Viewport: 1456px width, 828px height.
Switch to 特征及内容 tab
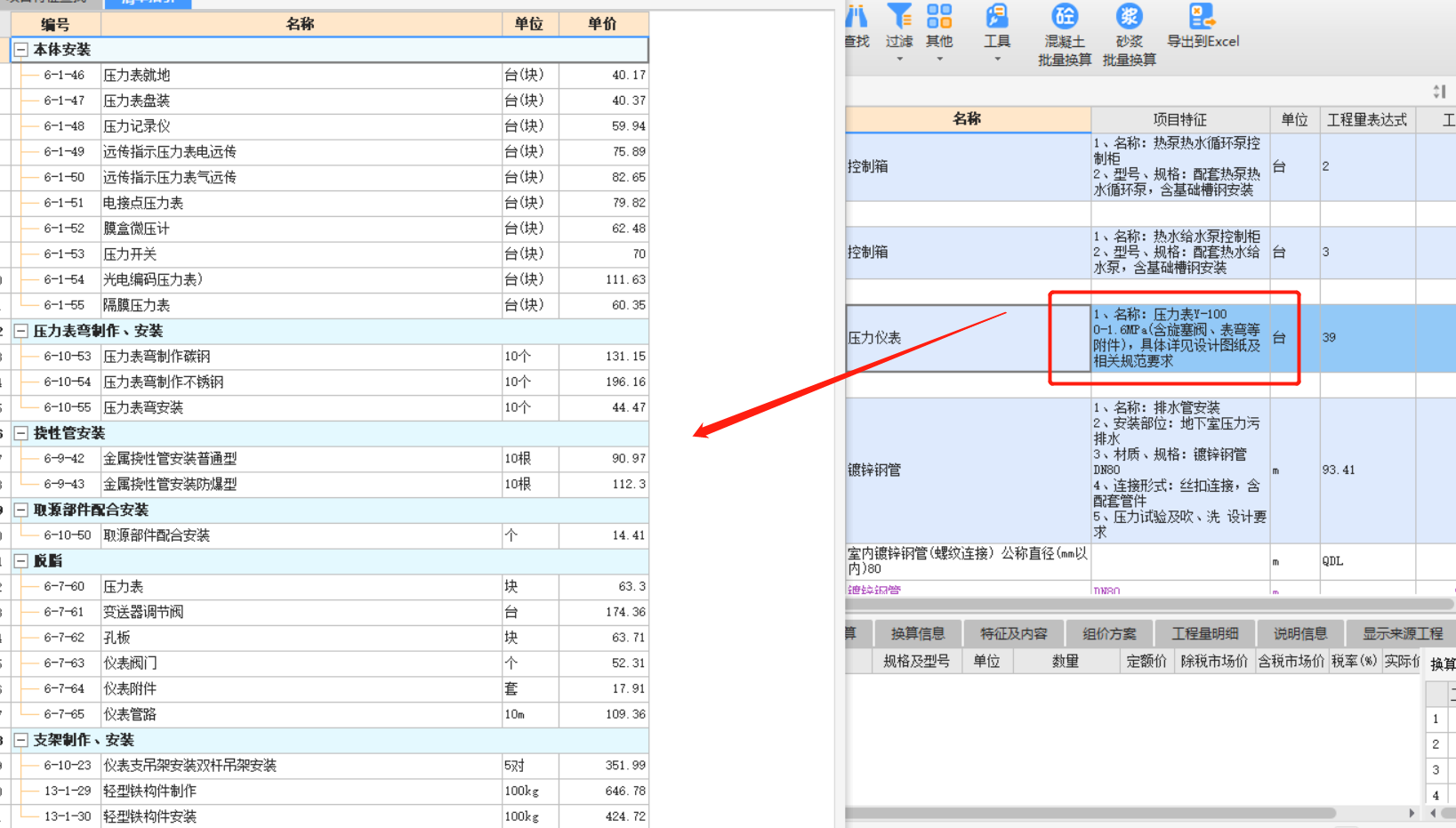tap(1013, 633)
